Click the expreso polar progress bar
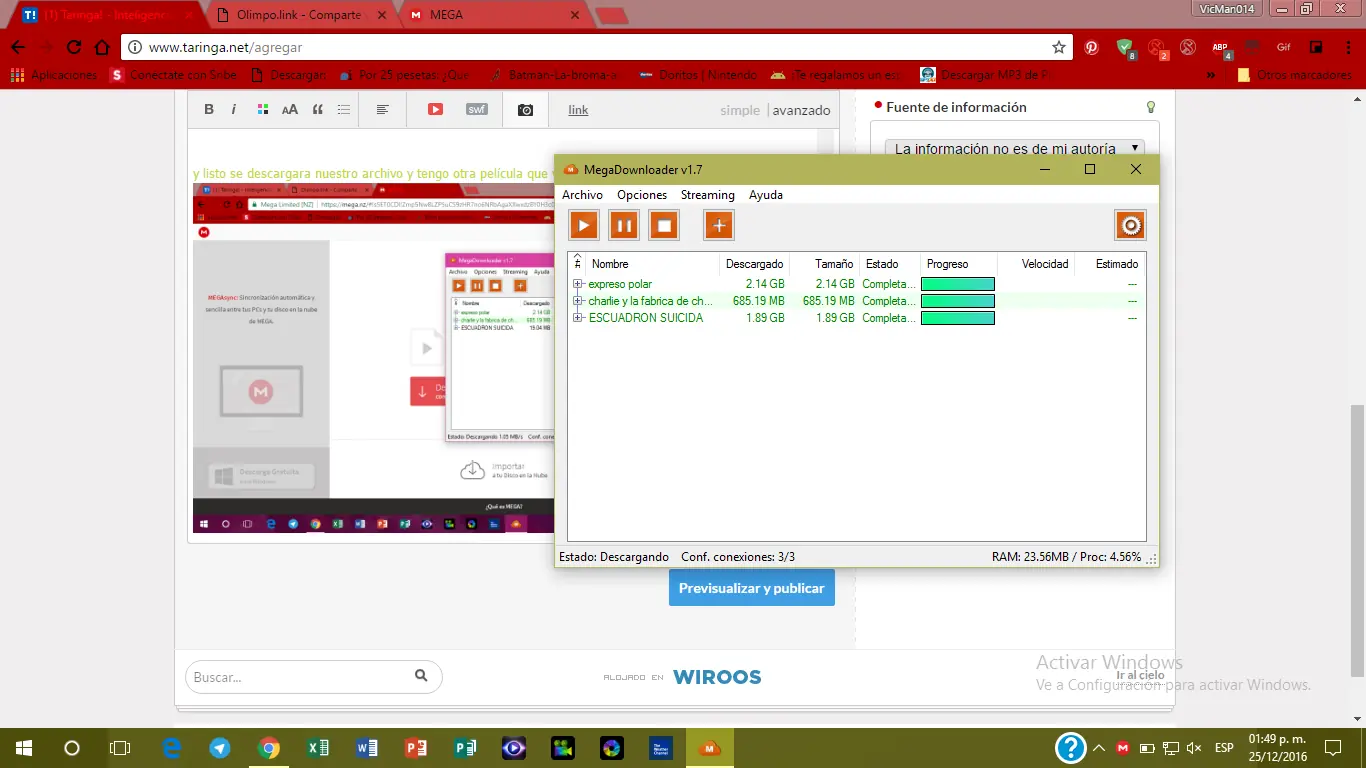The width and height of the screenshot is (1366, 768). [958, 284]
